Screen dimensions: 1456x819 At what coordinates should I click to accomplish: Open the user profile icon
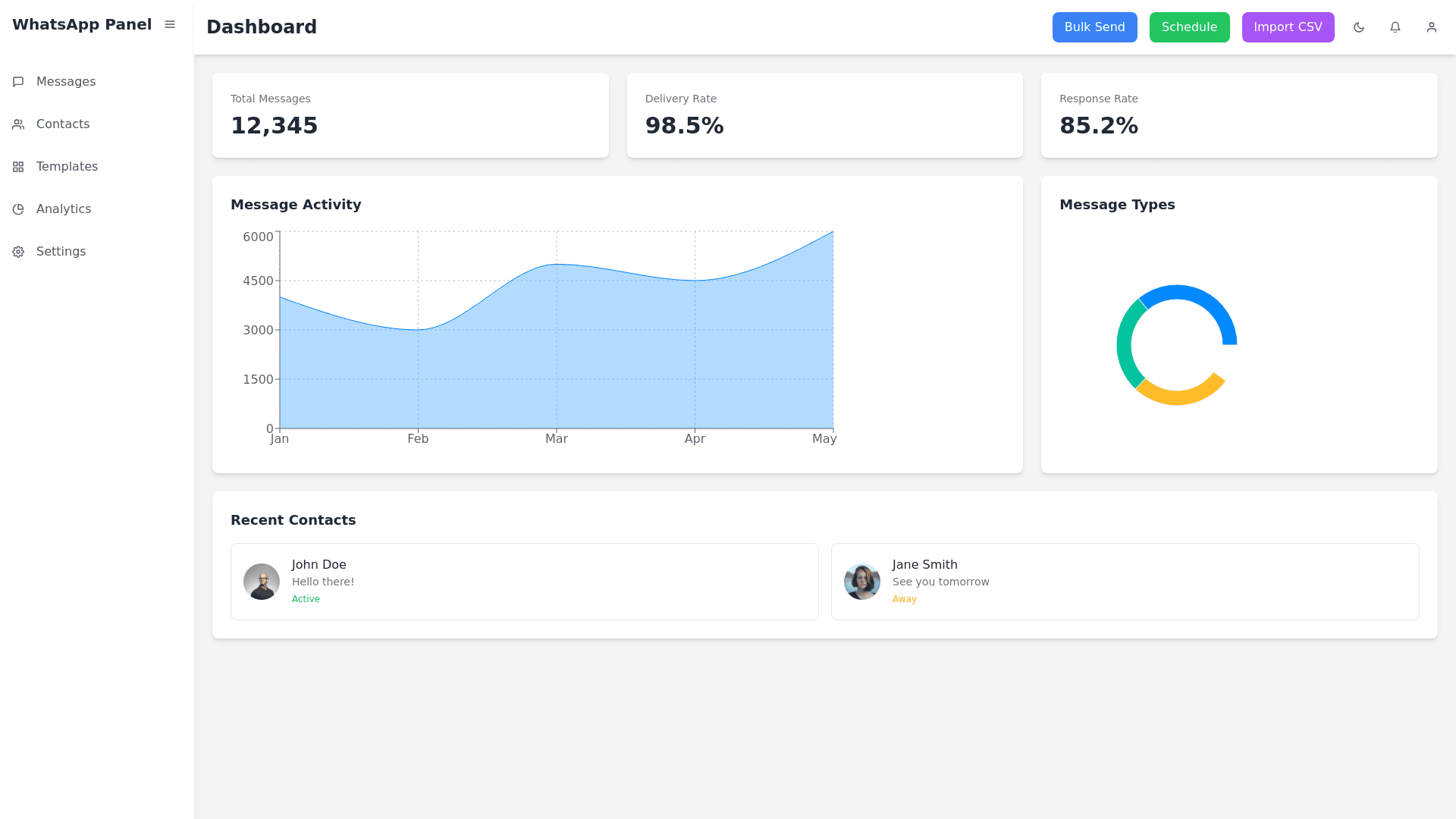click(1431, 27)
